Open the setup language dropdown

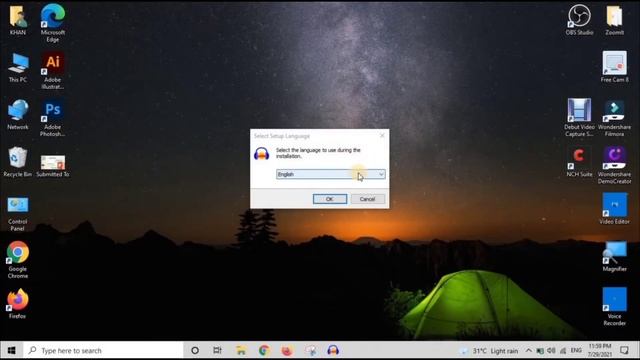(331, 174)
